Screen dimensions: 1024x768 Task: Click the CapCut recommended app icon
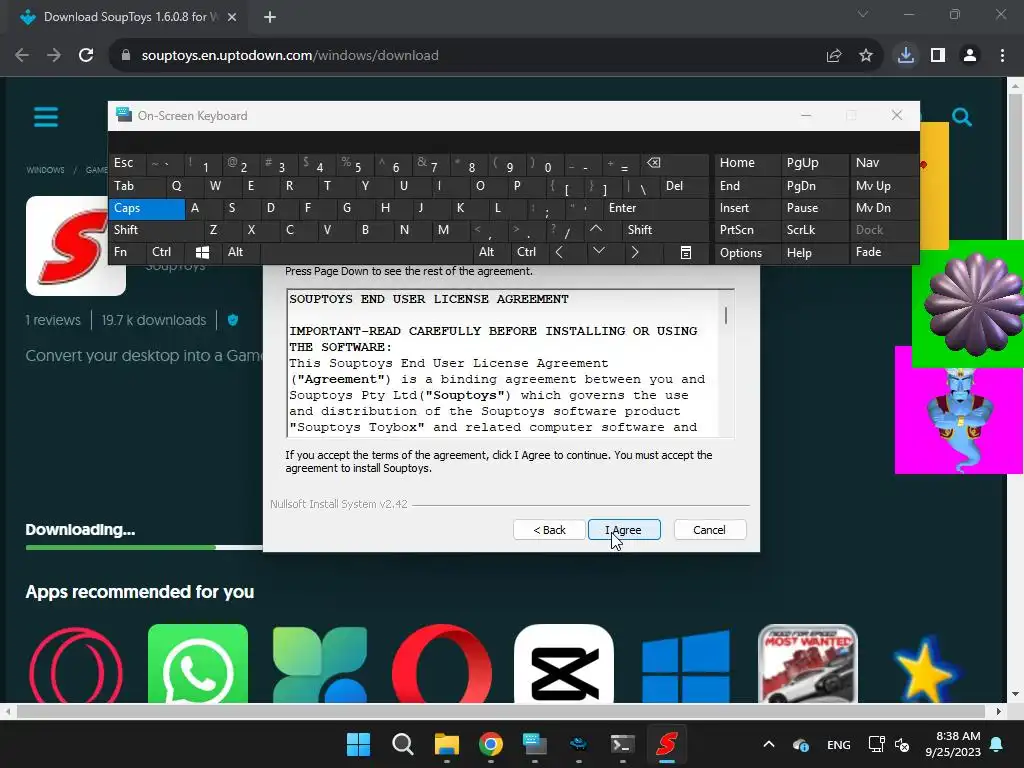[564, 664]
